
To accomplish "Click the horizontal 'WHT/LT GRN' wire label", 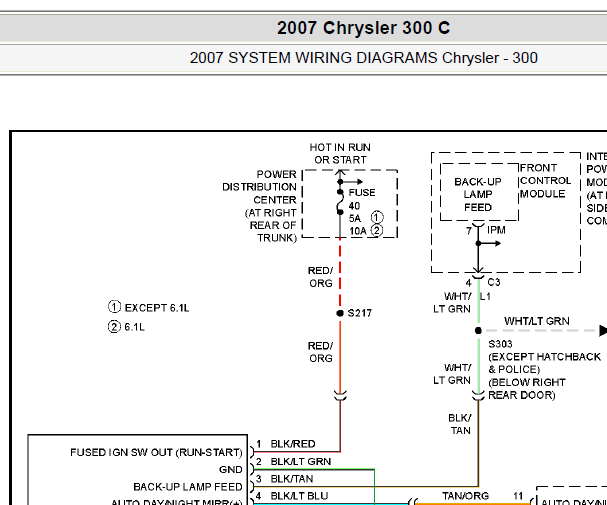I will coord(537,321).
